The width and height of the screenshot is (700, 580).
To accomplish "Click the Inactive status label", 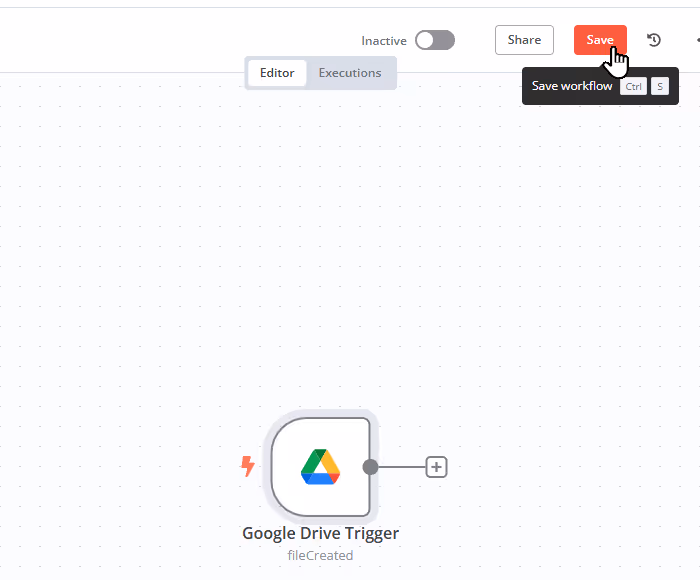I will pos(384,41).
